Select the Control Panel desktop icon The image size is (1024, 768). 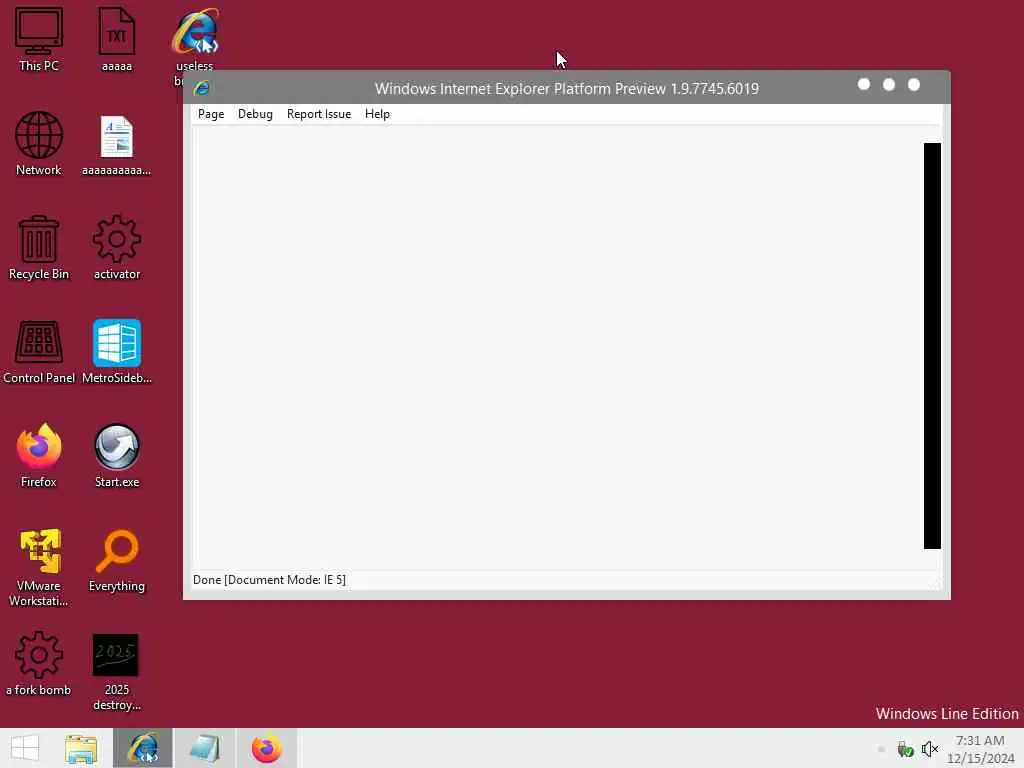[x=39, y=351]
